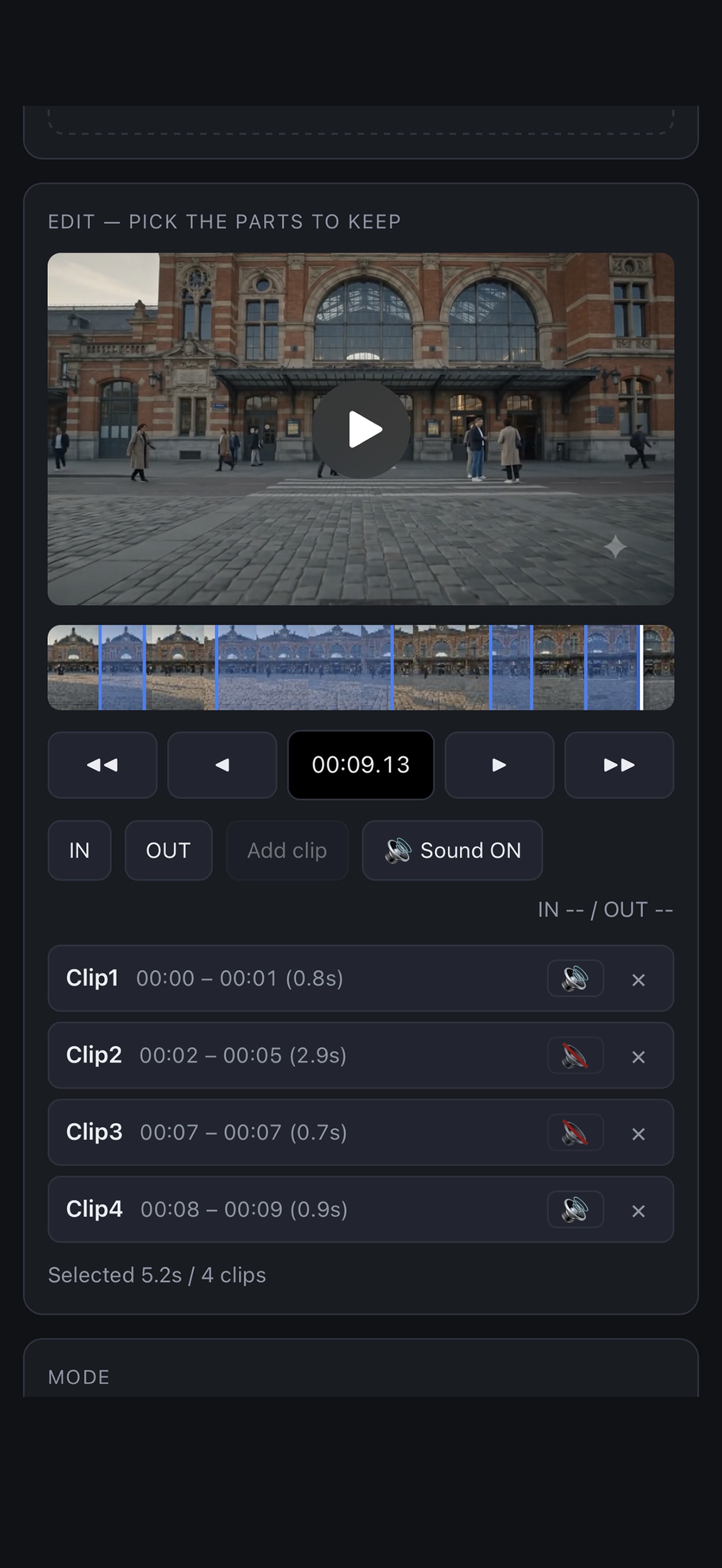722x1568 pixels.
Task: Click the Add clip button
Action: point(287,850)
